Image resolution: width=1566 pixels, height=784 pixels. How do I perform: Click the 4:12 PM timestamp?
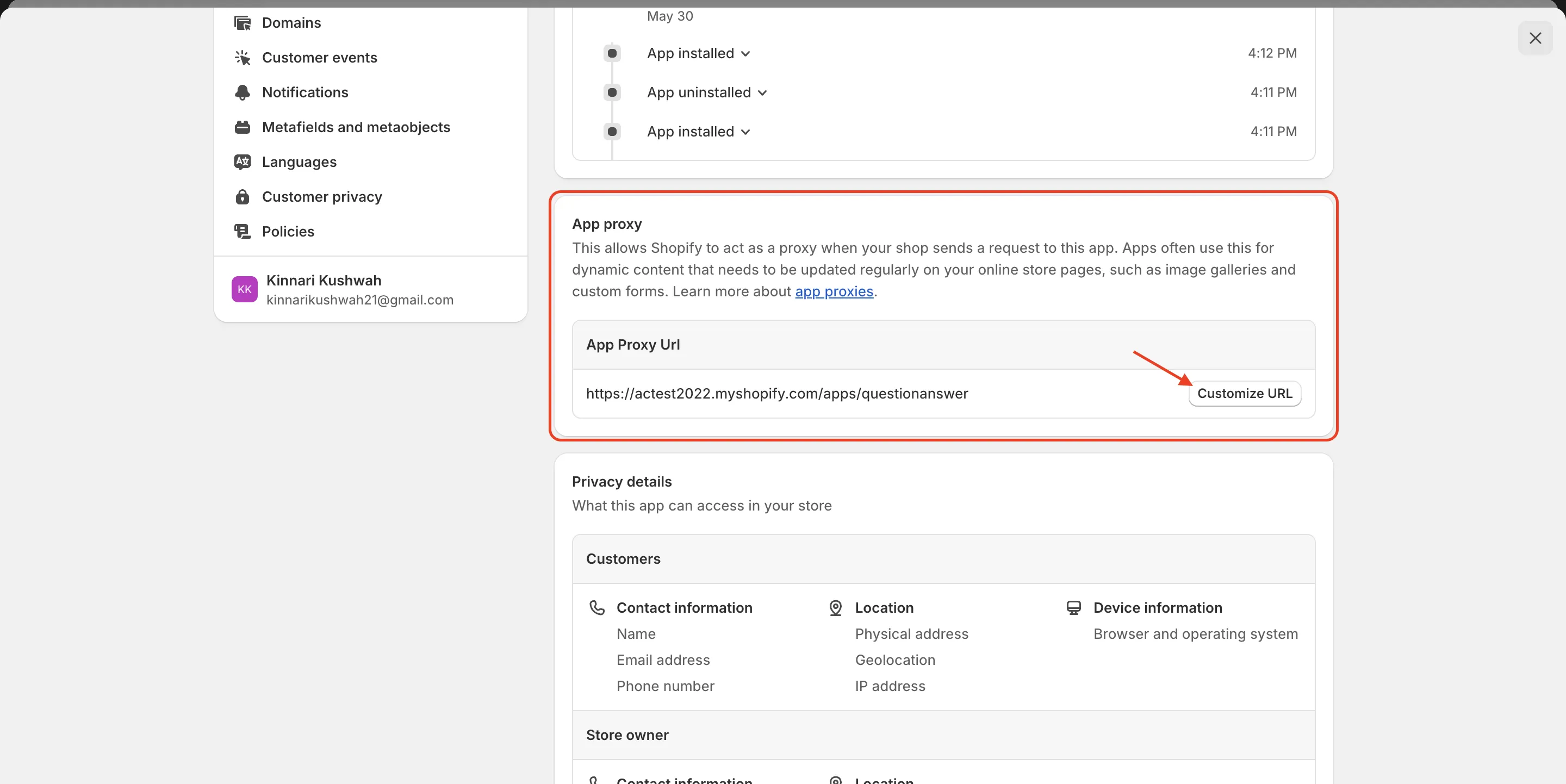click(1272, 53)
